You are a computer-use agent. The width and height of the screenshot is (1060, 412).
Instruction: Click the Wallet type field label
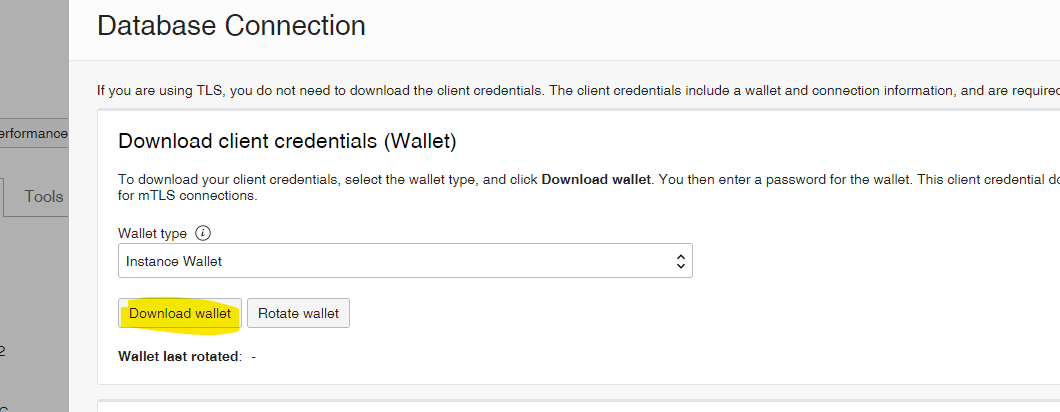152,233
